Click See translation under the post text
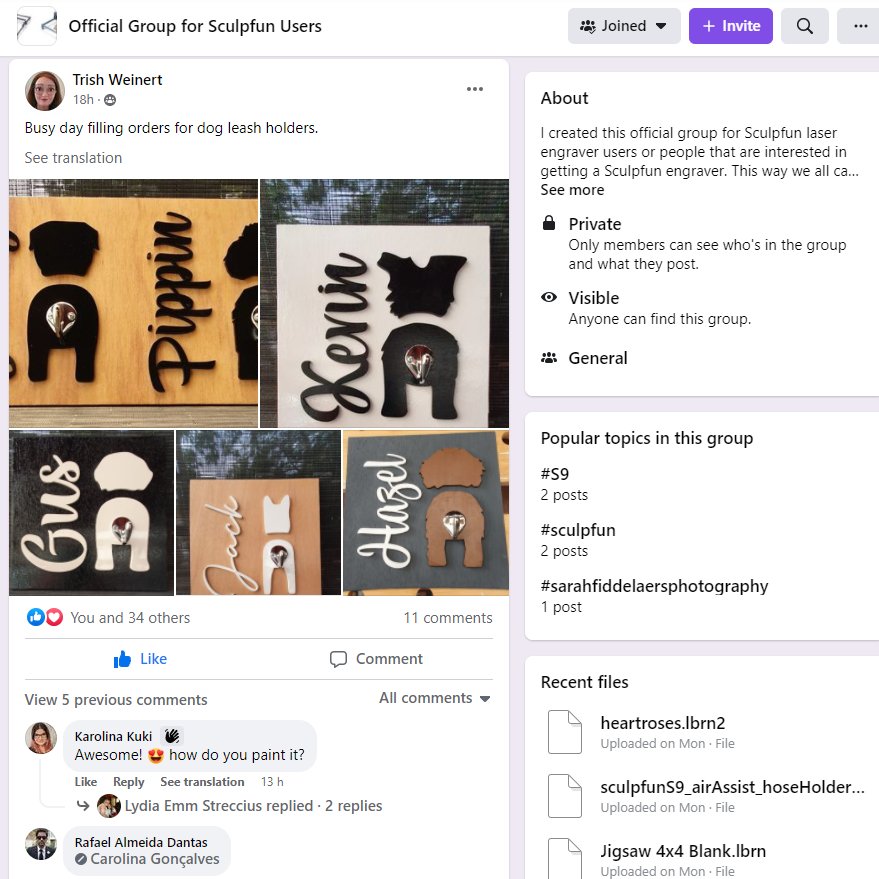Screen dimensions: 879x879 [x=73, y=158]
